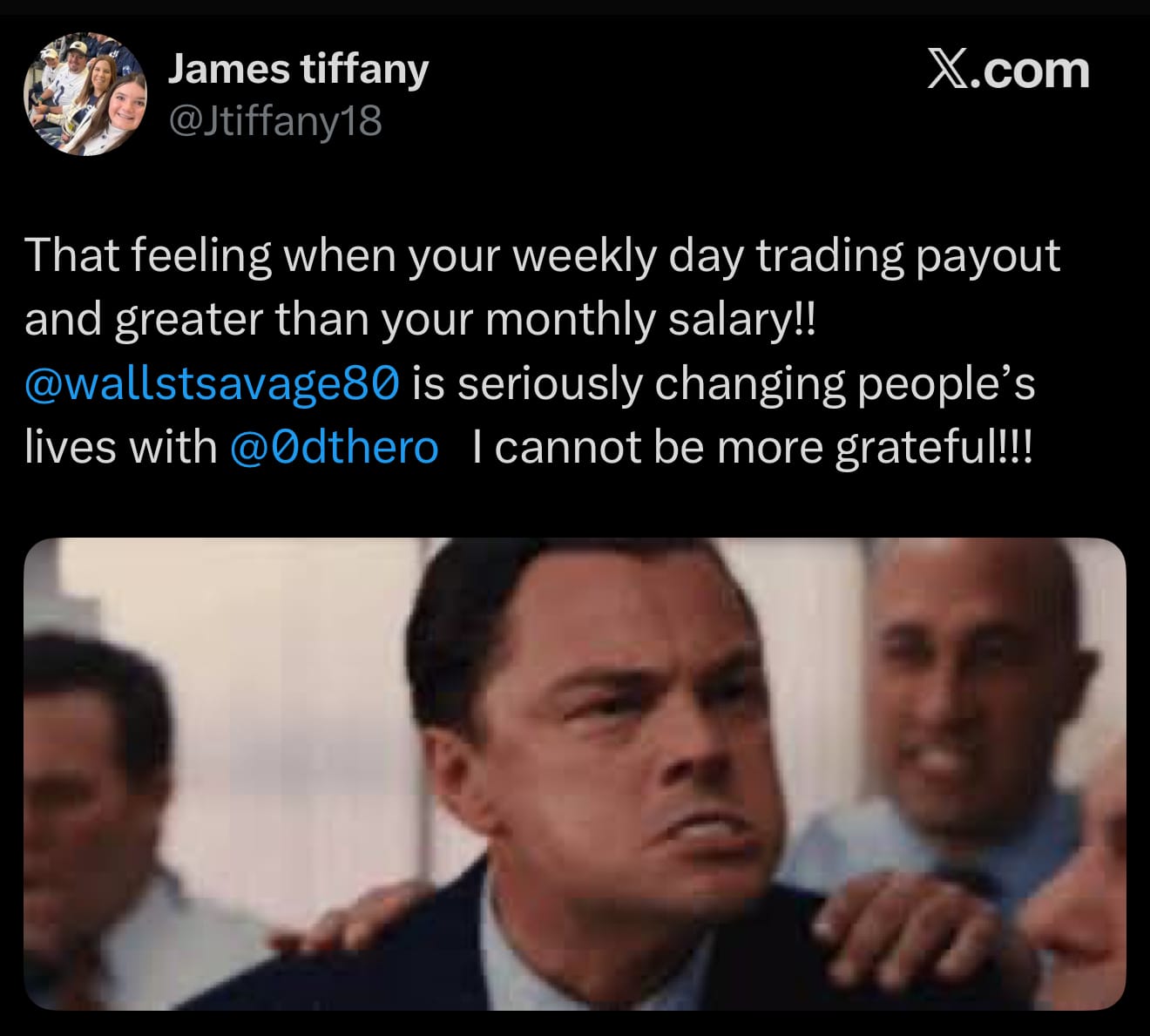
Task: Open the @wallstsavage80 mention
Action: point(213,383)
